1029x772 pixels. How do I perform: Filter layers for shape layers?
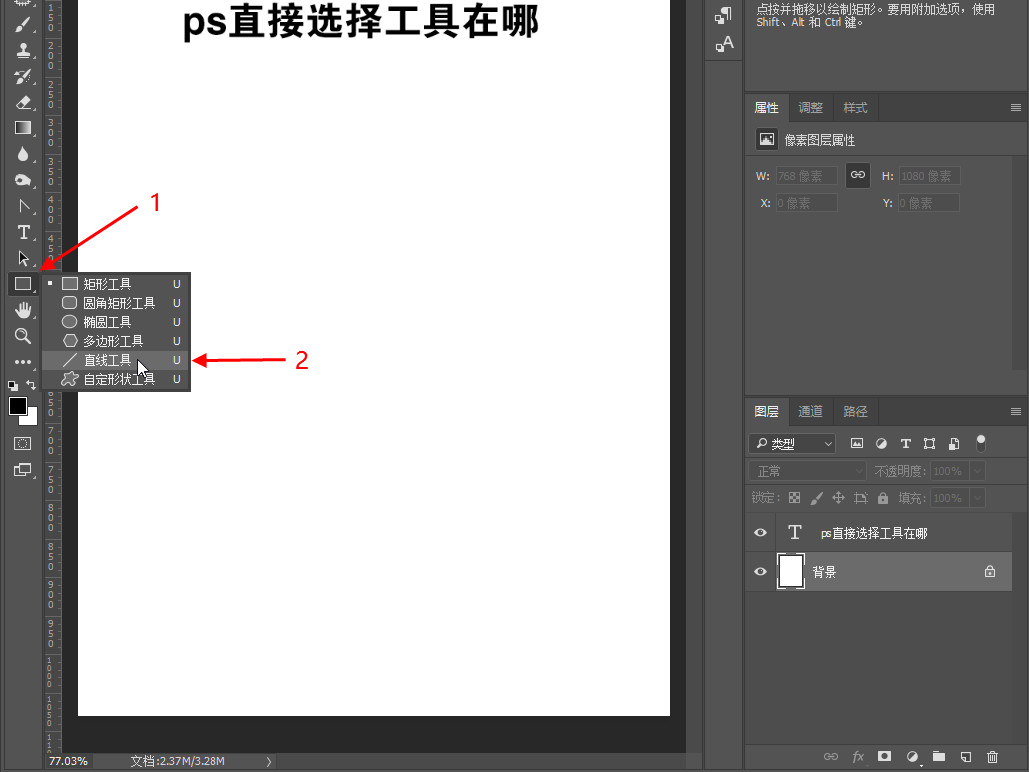[x=929, y=444]
